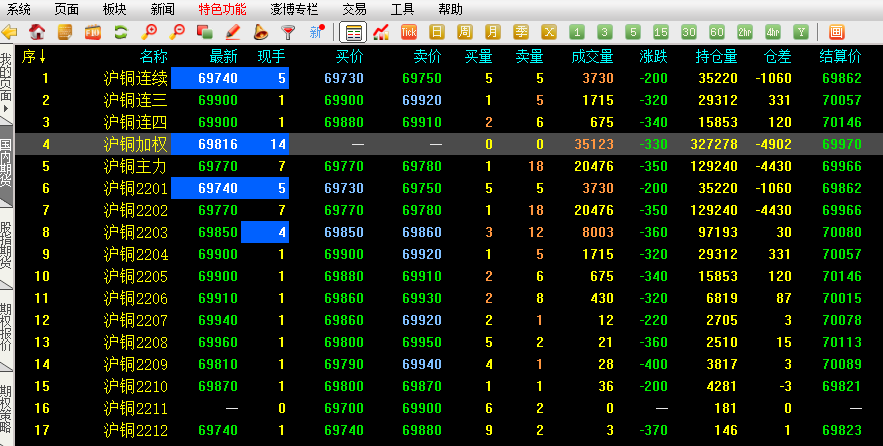Open the 特色功能 menu
Screen dimensions: 883x446
pyautogui.click(x=222, y=9)
